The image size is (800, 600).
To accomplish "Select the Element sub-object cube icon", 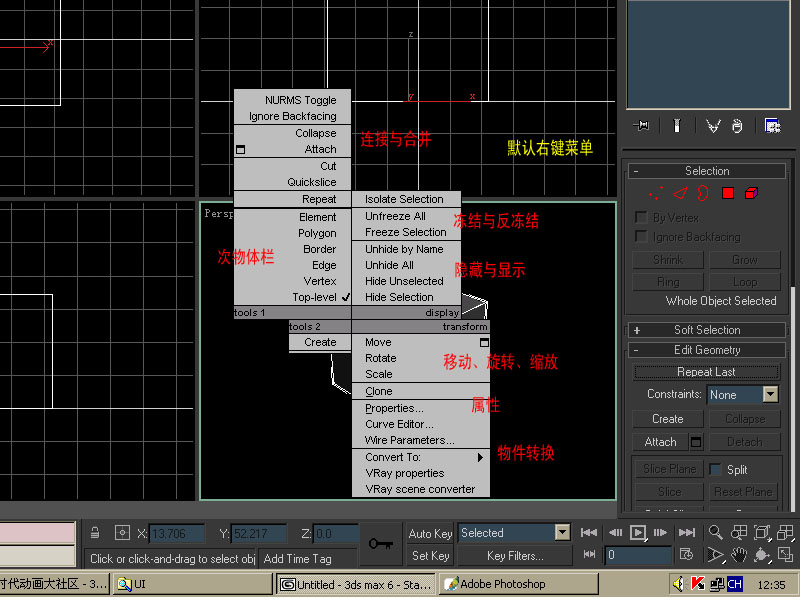I will [751, 192].
